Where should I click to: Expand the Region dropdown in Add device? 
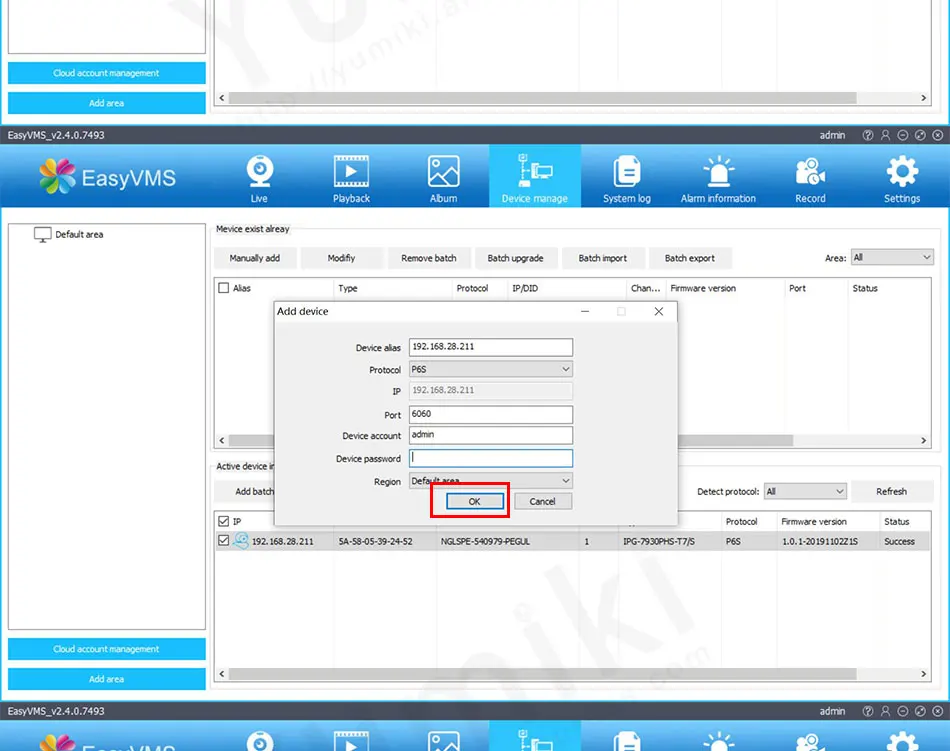[490, 481]
